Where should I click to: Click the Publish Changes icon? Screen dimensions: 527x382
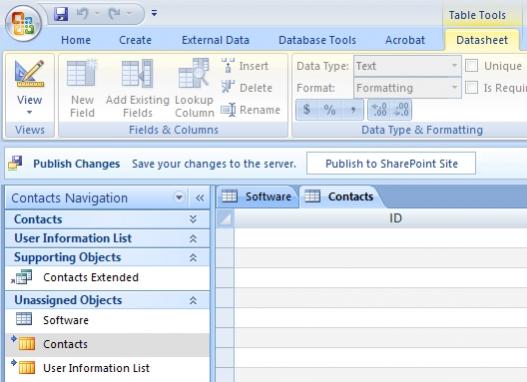tap(15, 163)
